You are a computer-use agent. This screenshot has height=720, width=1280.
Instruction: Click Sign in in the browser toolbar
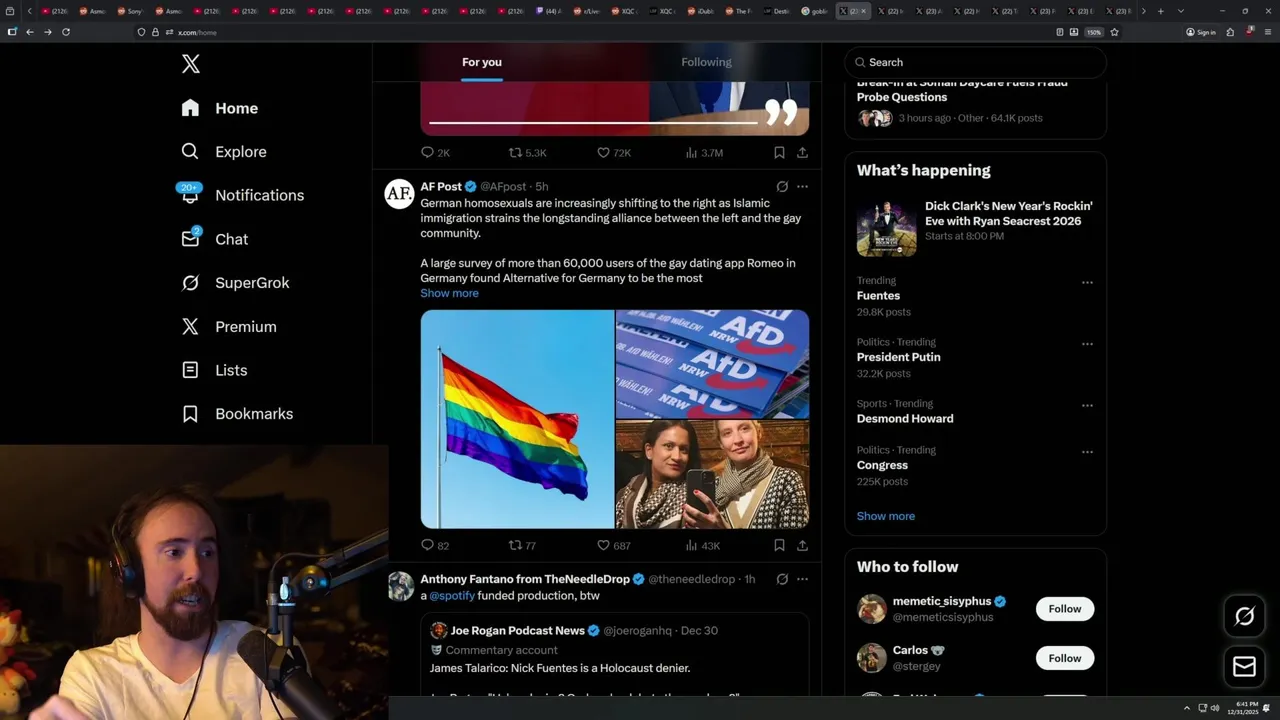pyautogui.click(x=1200, y=32)
